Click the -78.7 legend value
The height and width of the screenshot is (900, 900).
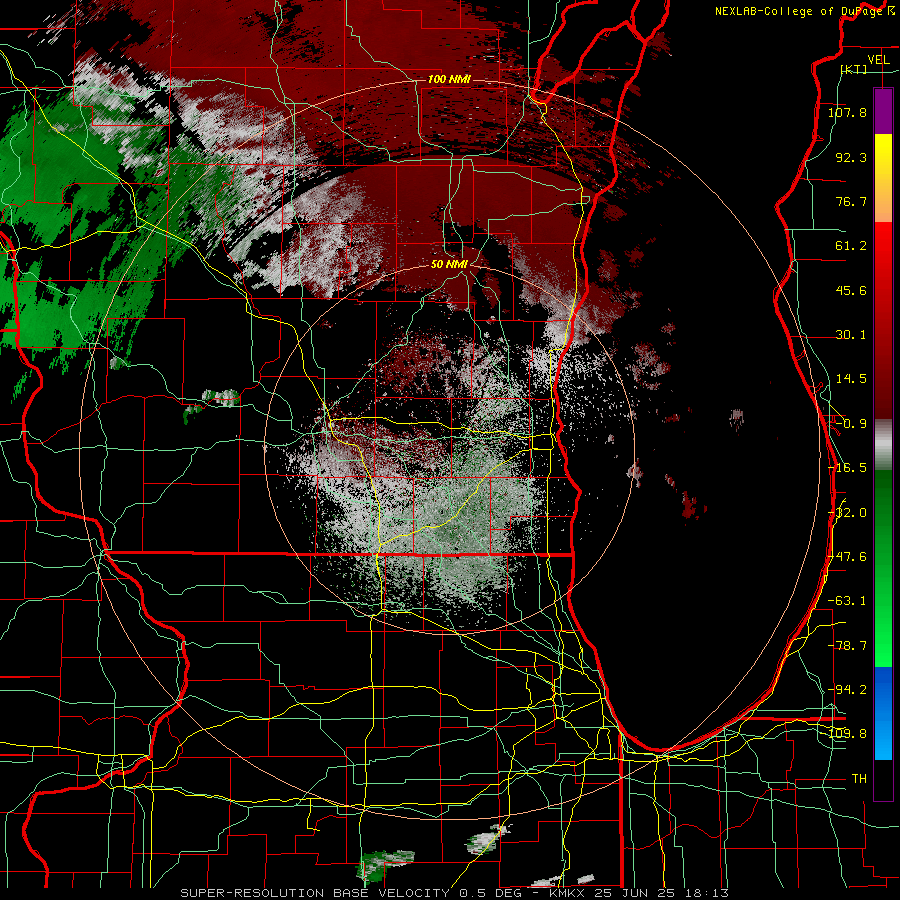tap(847, 646)
